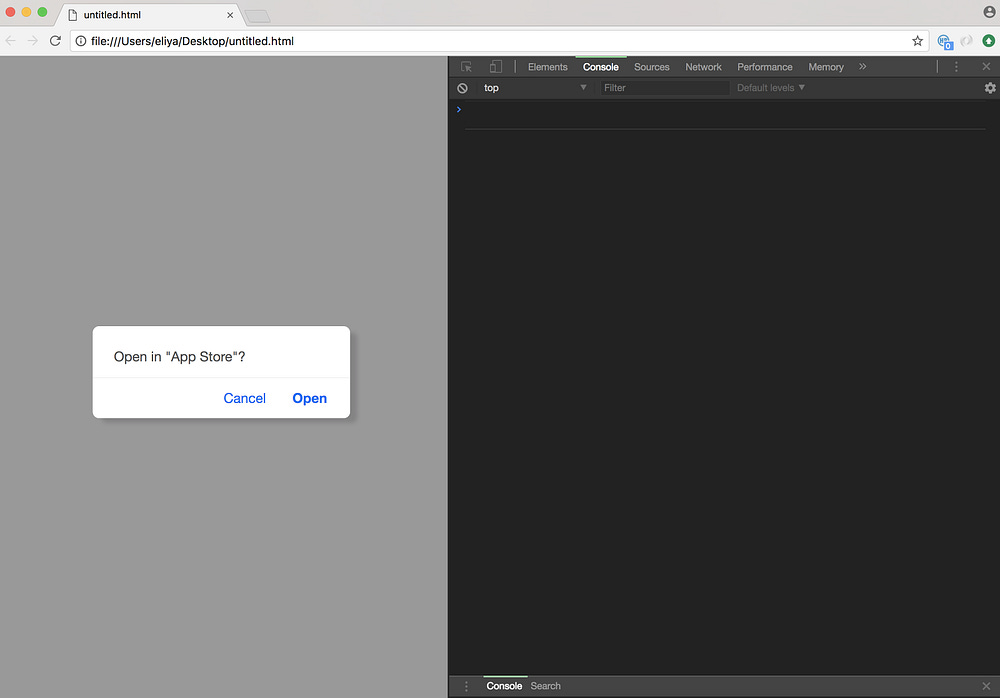Click the console prompt input line
This screenshot has height=698, width=1000.
coord(724,110)
